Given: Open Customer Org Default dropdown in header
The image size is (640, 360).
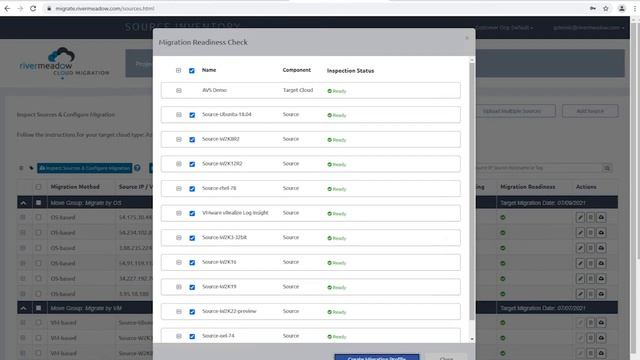Looking at the screenshot, I should coord(504,28).
